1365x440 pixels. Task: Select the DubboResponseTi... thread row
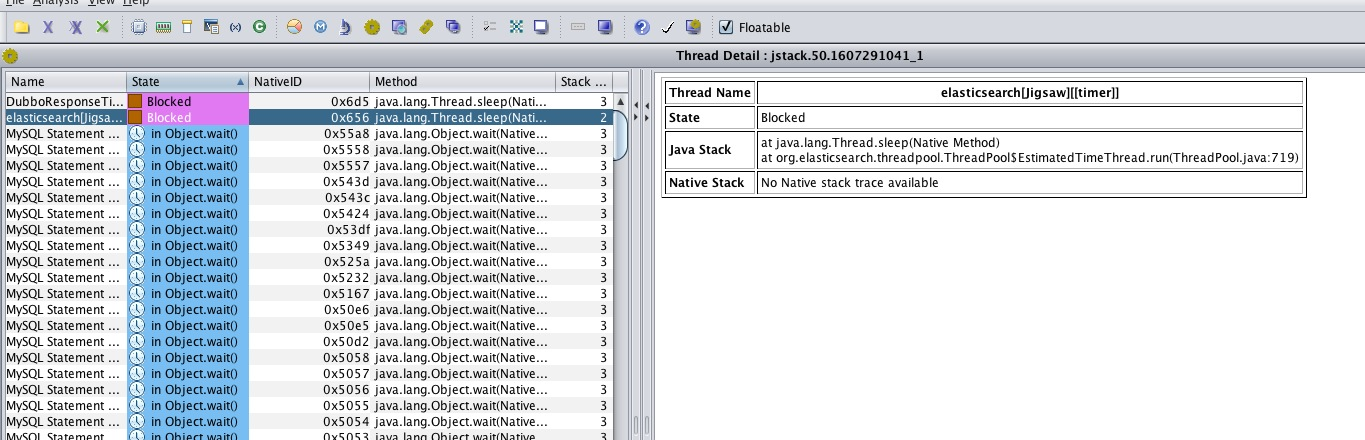point(309,102)
